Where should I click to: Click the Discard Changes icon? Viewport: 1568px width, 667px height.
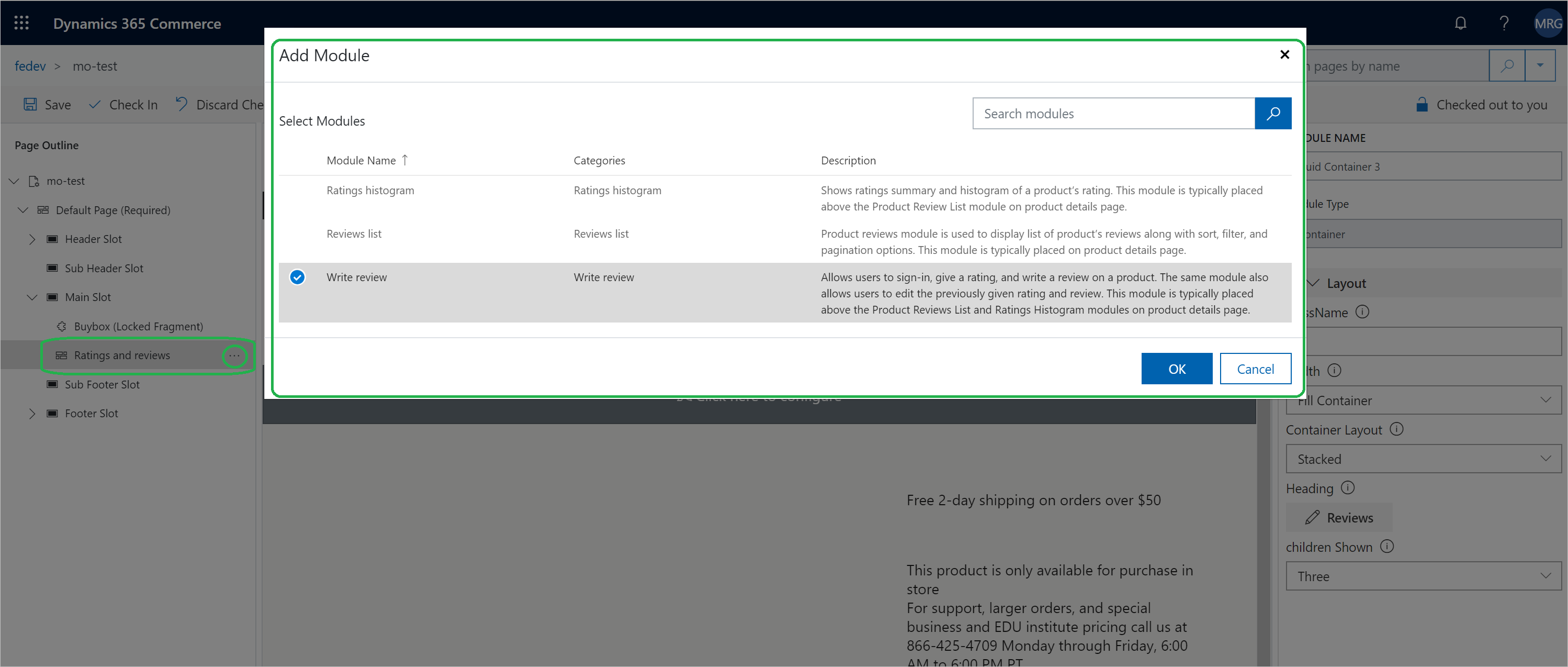(x=183, y=104)
